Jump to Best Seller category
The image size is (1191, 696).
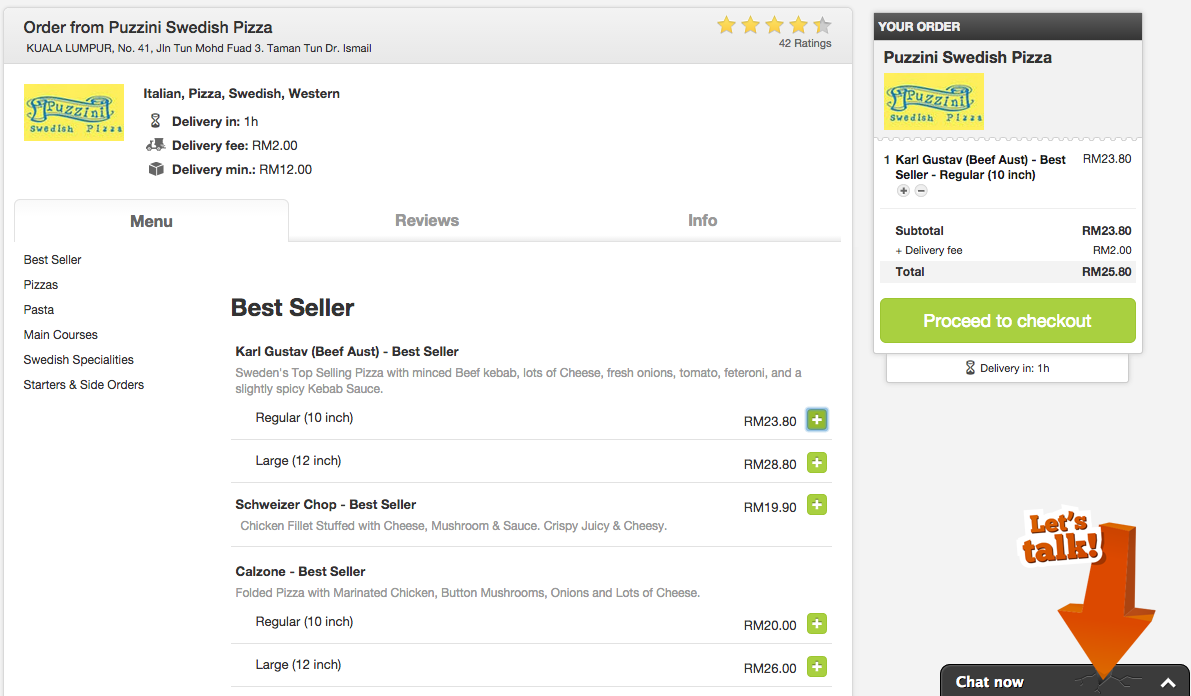pos(52,260)
